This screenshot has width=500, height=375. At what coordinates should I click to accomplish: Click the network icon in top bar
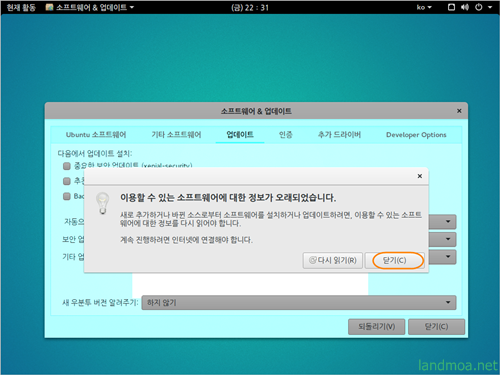coord(451,7)
